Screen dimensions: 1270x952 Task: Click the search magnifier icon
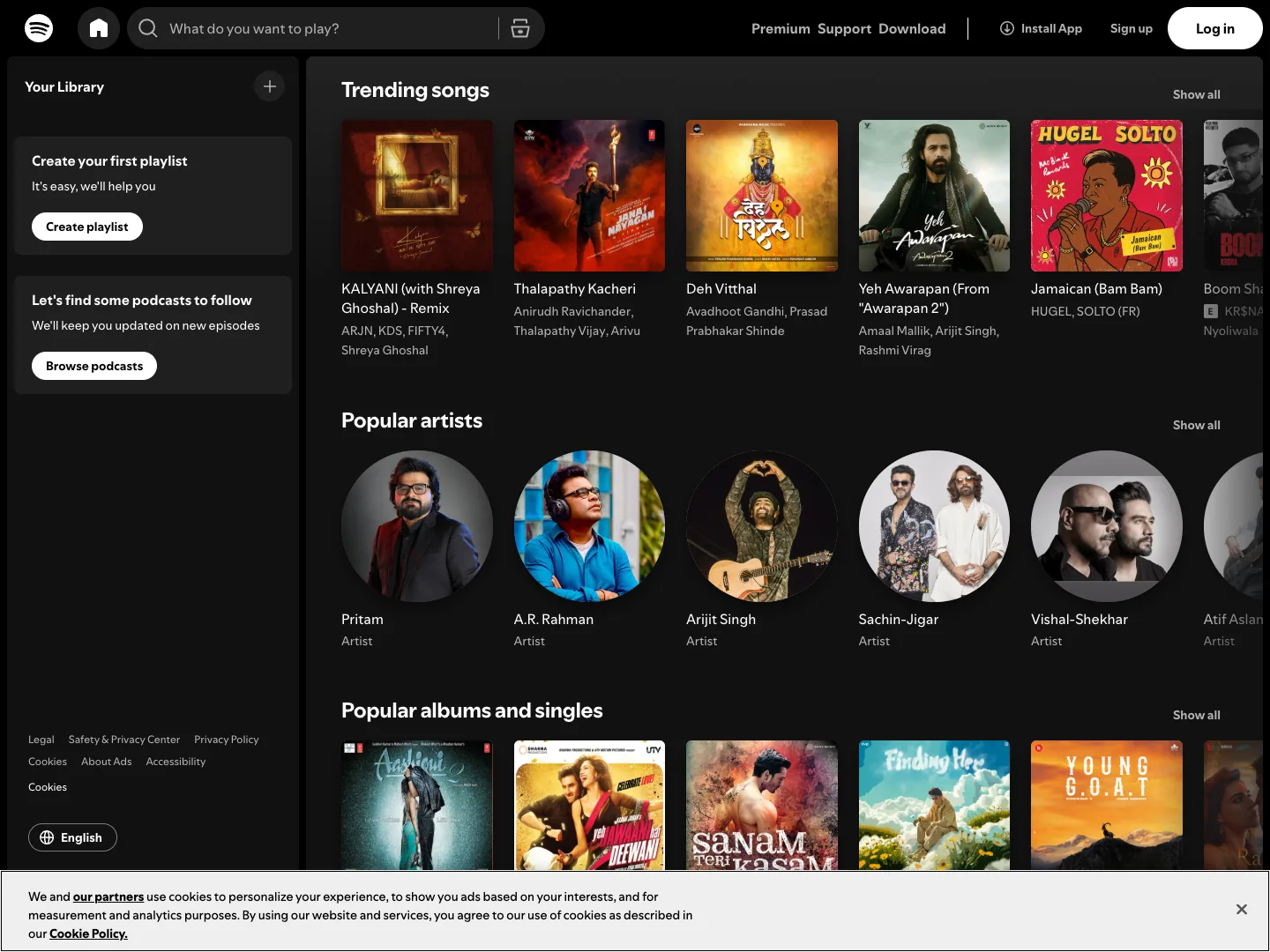148,28
